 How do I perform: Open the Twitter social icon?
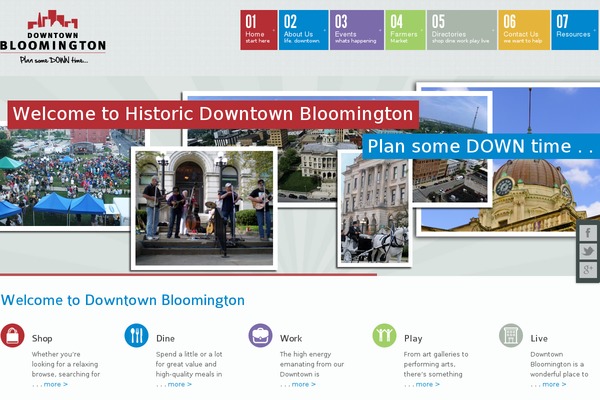point(588,251)
